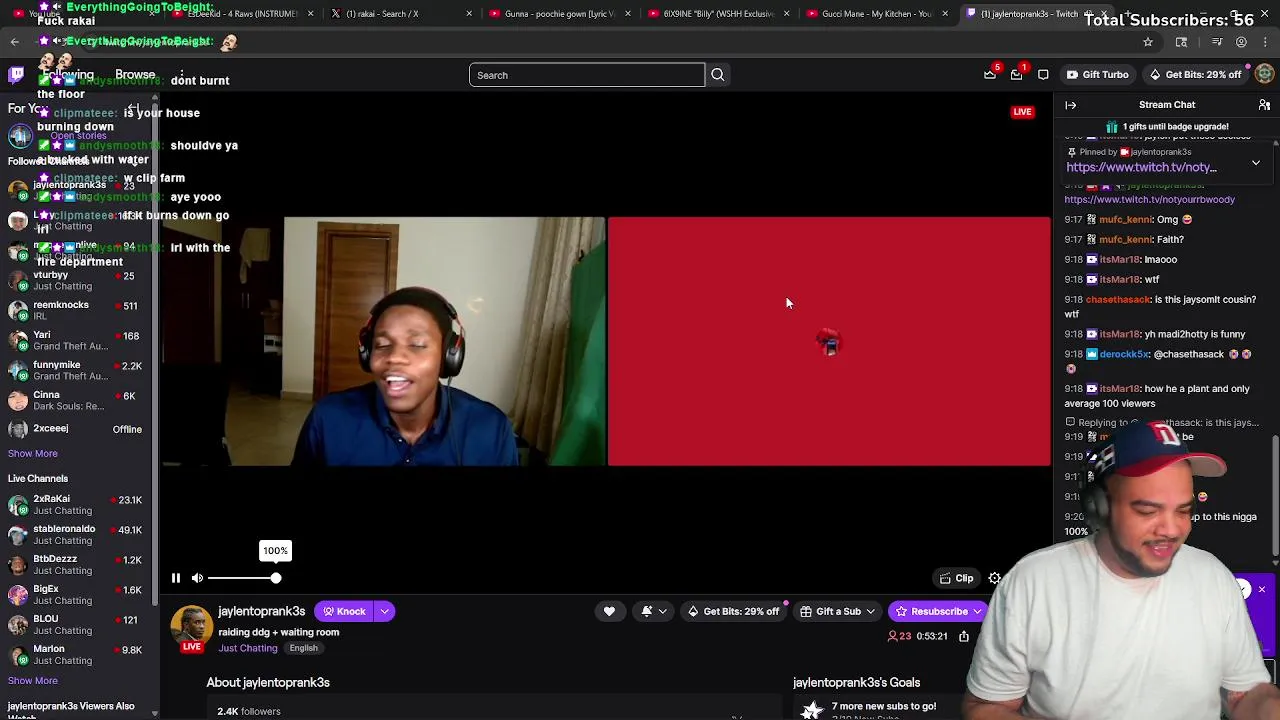1280x720 pixels.
Task: Open twitch.tv/notyourrbwoody chat link
Action: pyautogui.click(x=1149, y=199)
